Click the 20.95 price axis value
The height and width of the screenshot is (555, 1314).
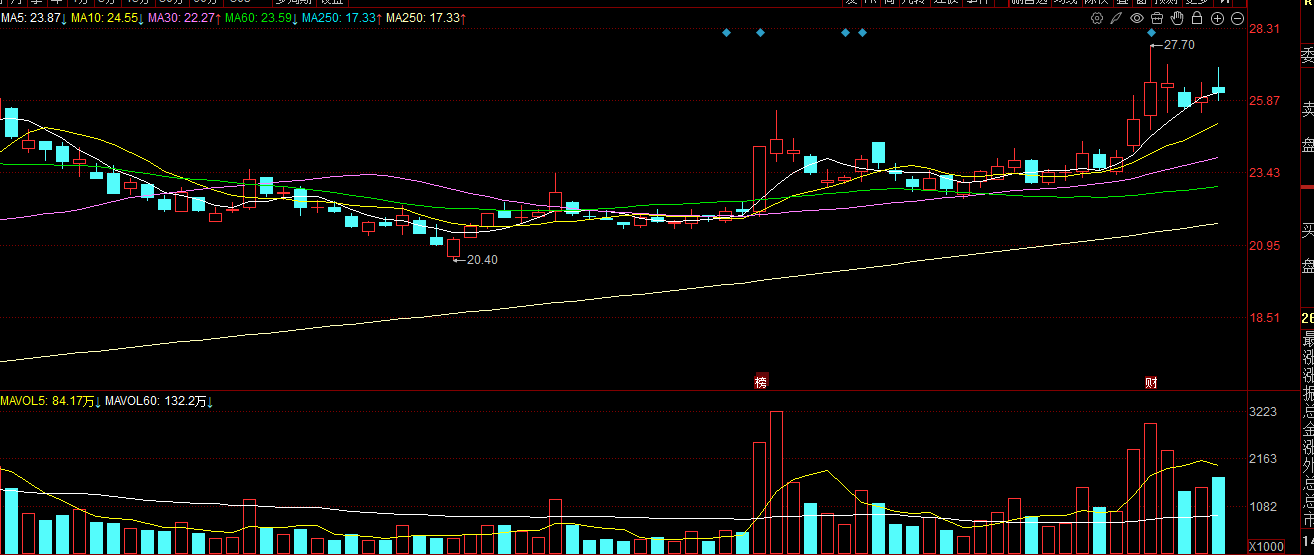(x=1265, y=246)
